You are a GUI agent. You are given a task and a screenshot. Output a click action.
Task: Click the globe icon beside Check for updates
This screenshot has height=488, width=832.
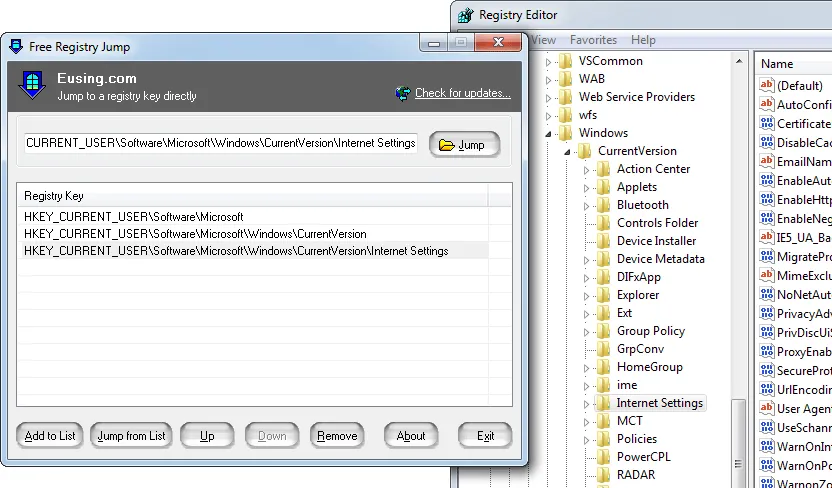click(x=403, y=94)
